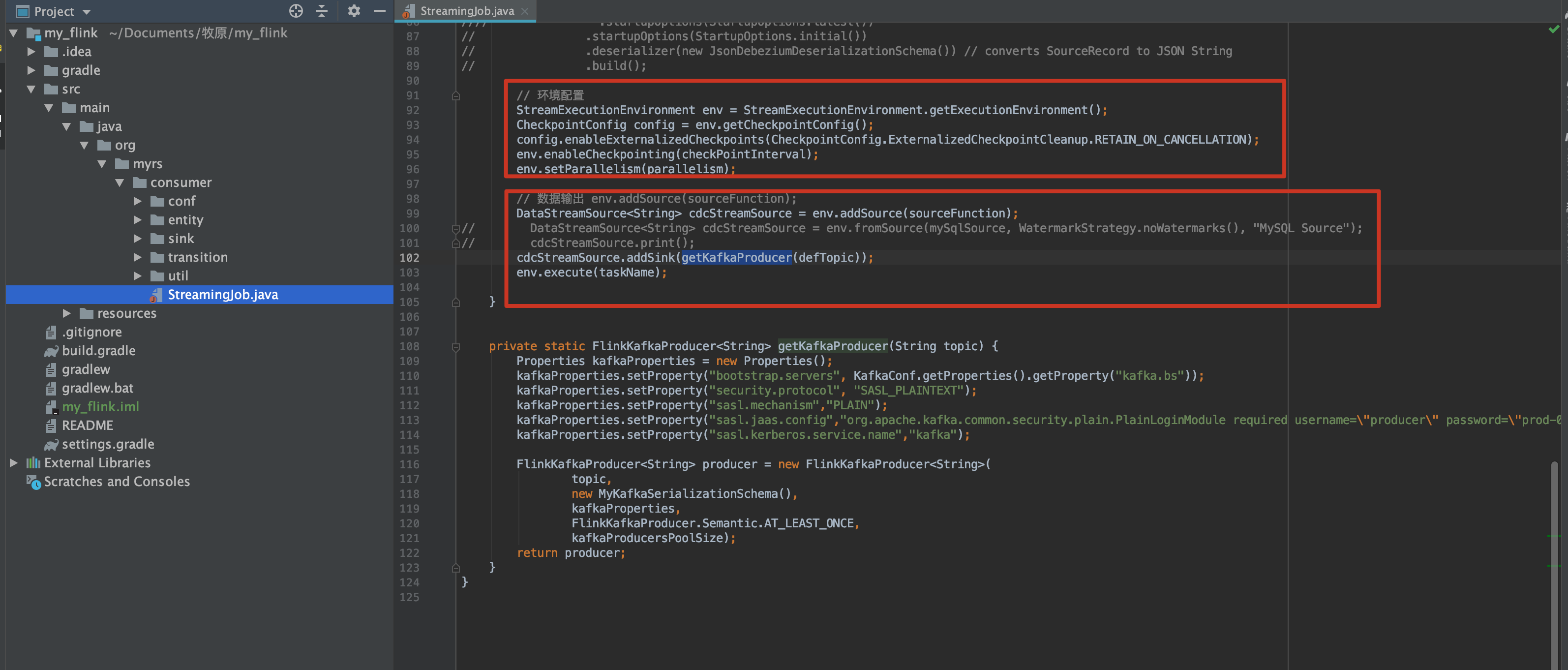The image size is (1568, 670).
Task: Hide the Project tool window
Action: (380, 11)
